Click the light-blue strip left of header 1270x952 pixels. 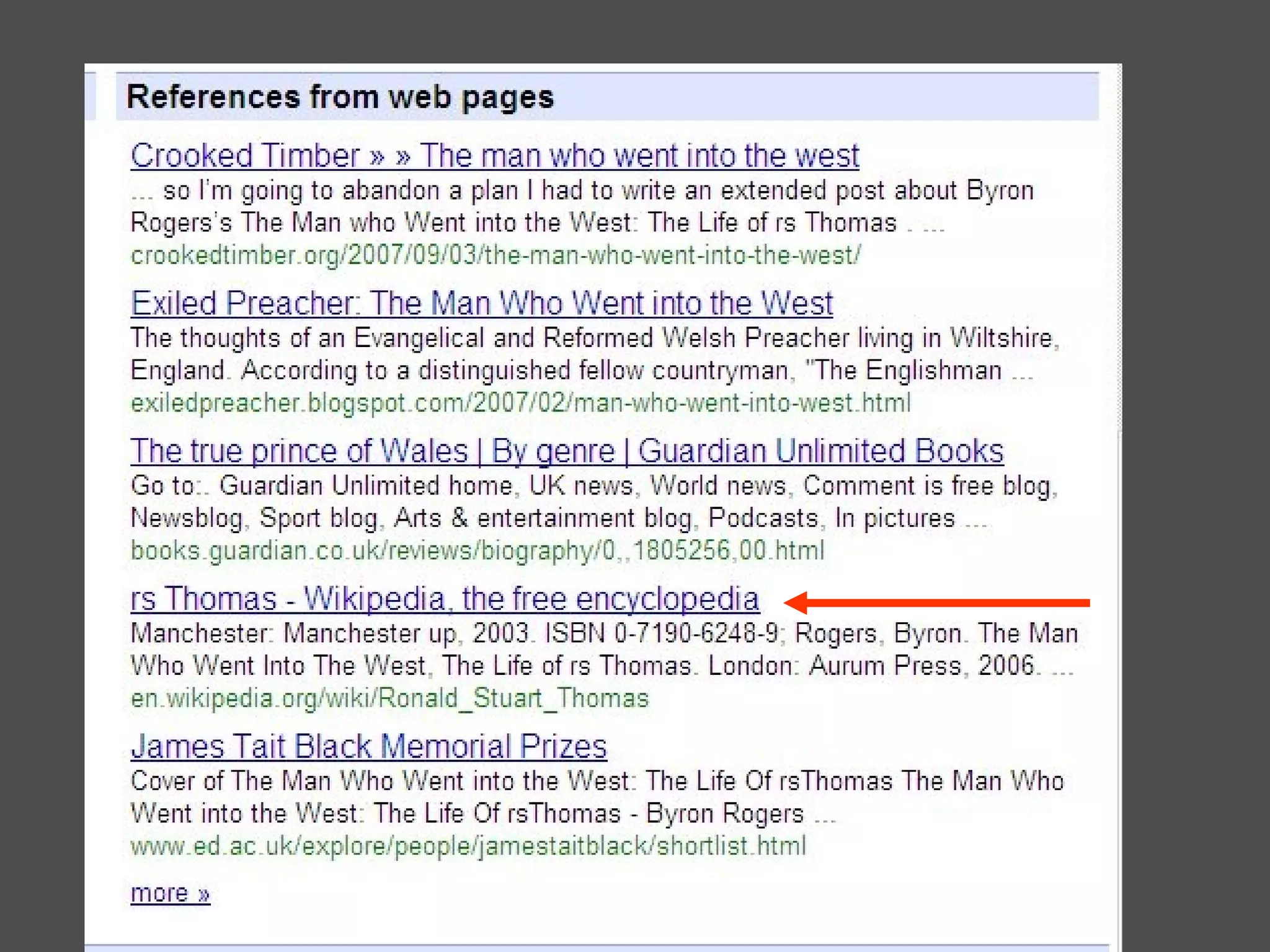coord(90,96)
